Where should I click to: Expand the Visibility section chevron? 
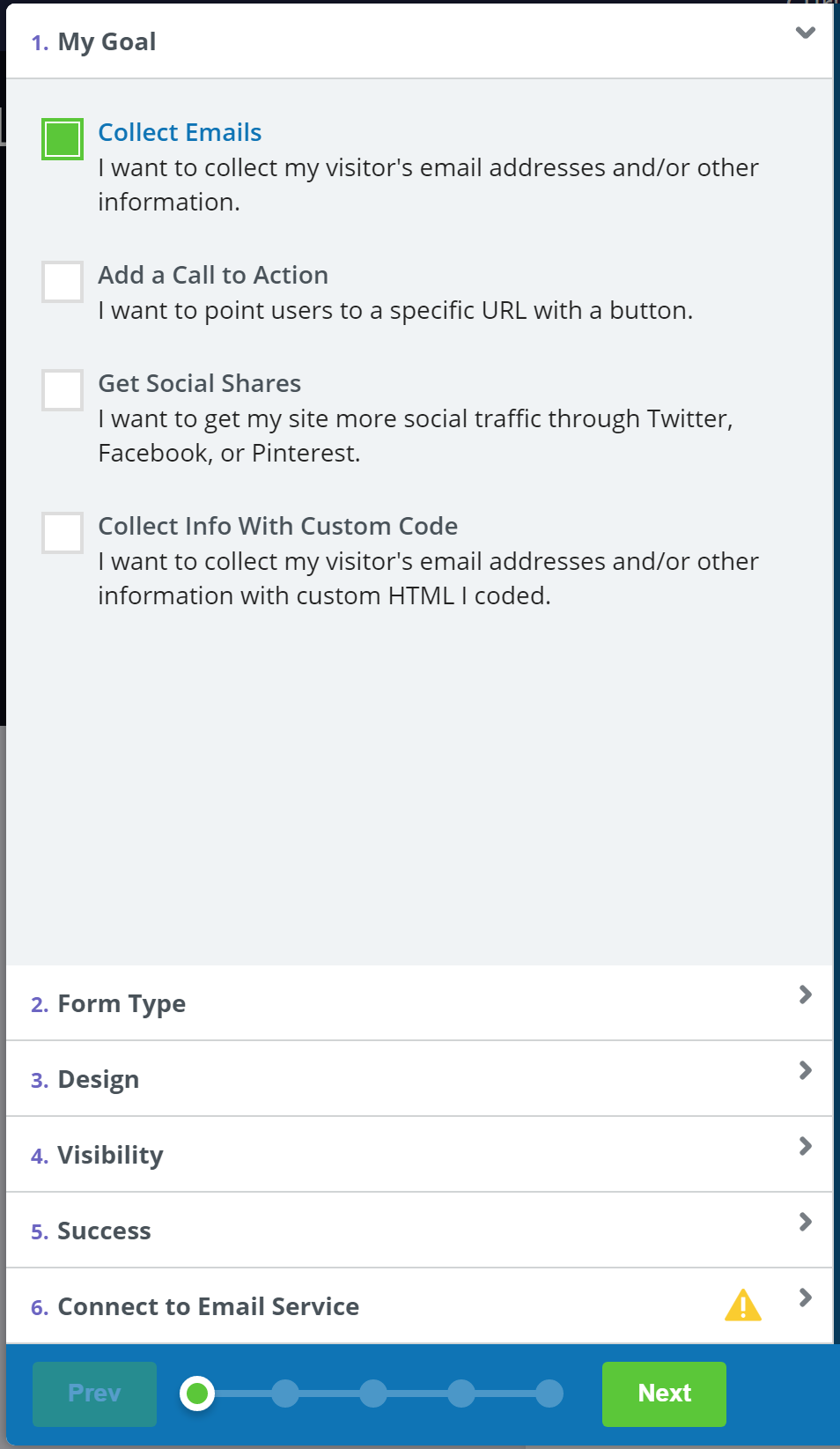[805, 1146]
